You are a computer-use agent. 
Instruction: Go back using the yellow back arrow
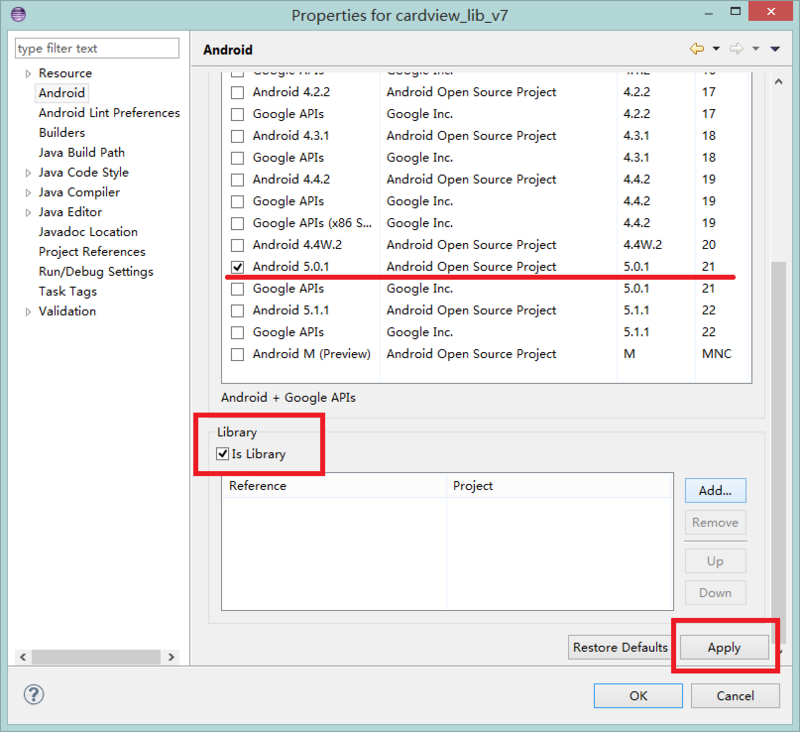697,49
